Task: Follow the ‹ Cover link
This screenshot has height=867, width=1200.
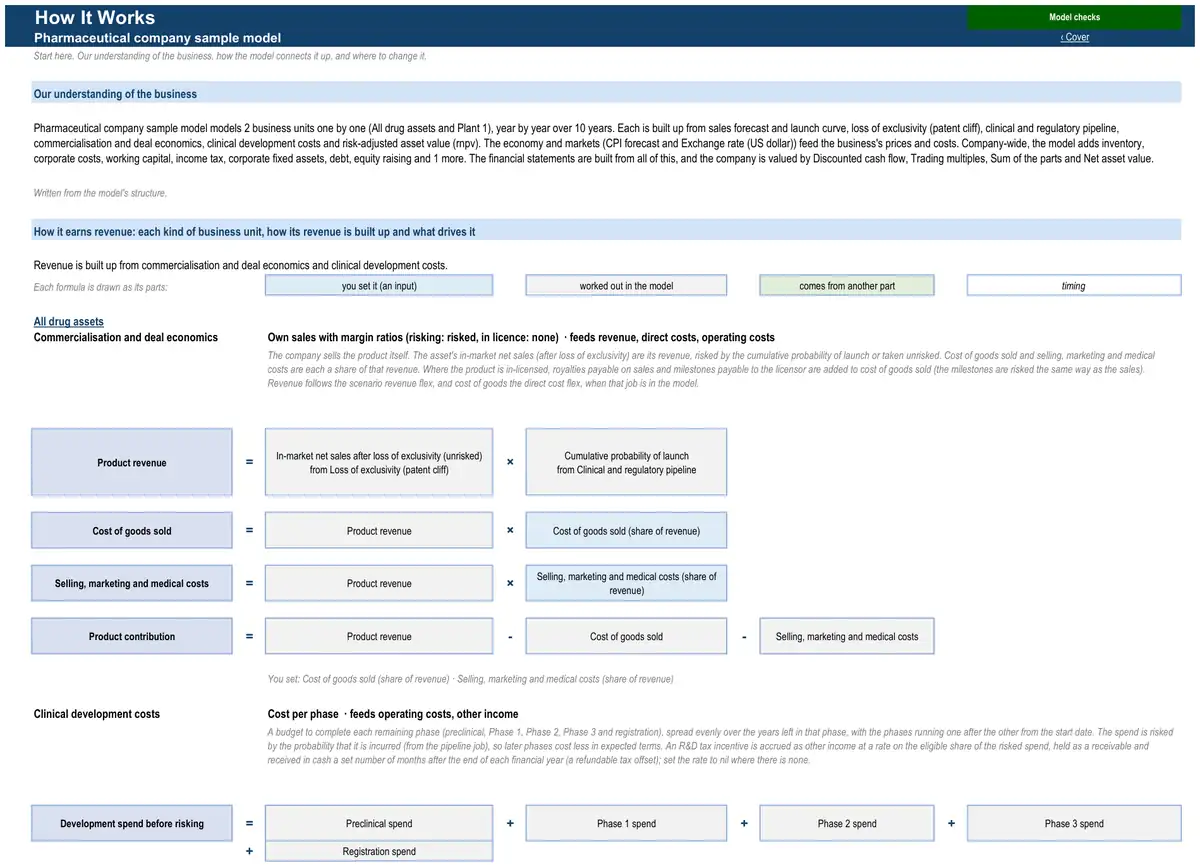Action: [1075, 37]
